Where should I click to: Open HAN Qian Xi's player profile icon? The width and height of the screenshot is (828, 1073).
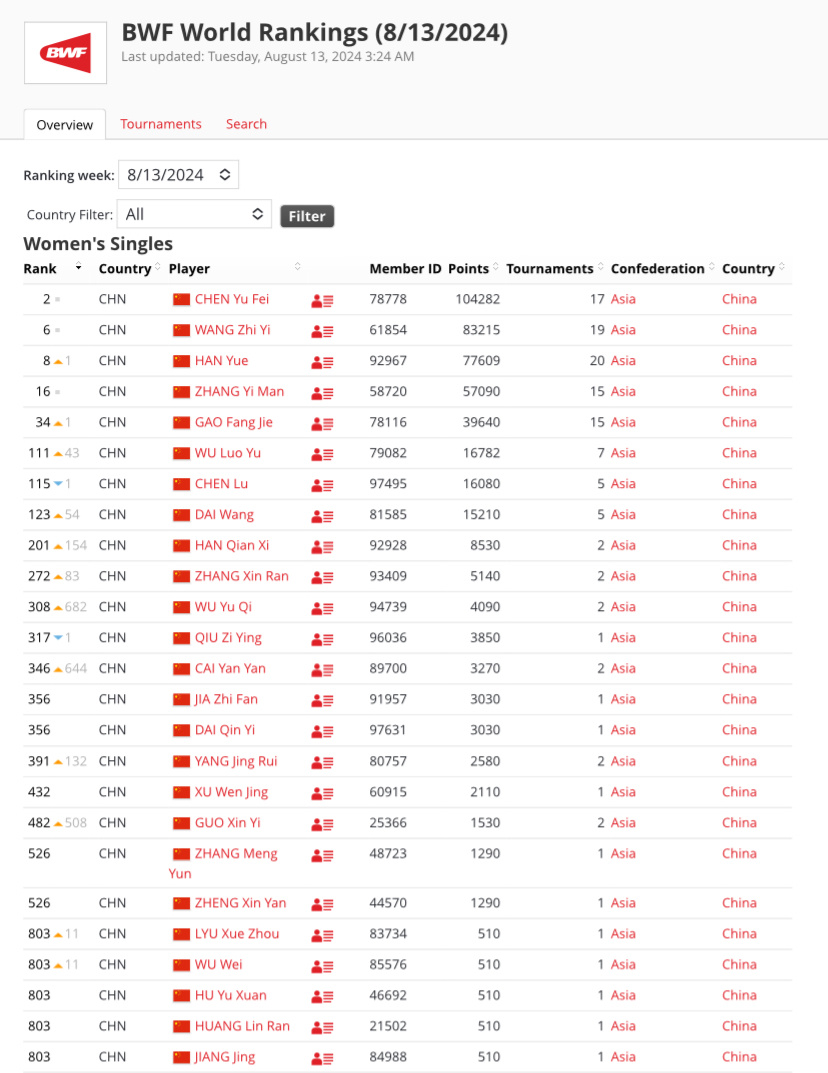(x=322, y=547)
